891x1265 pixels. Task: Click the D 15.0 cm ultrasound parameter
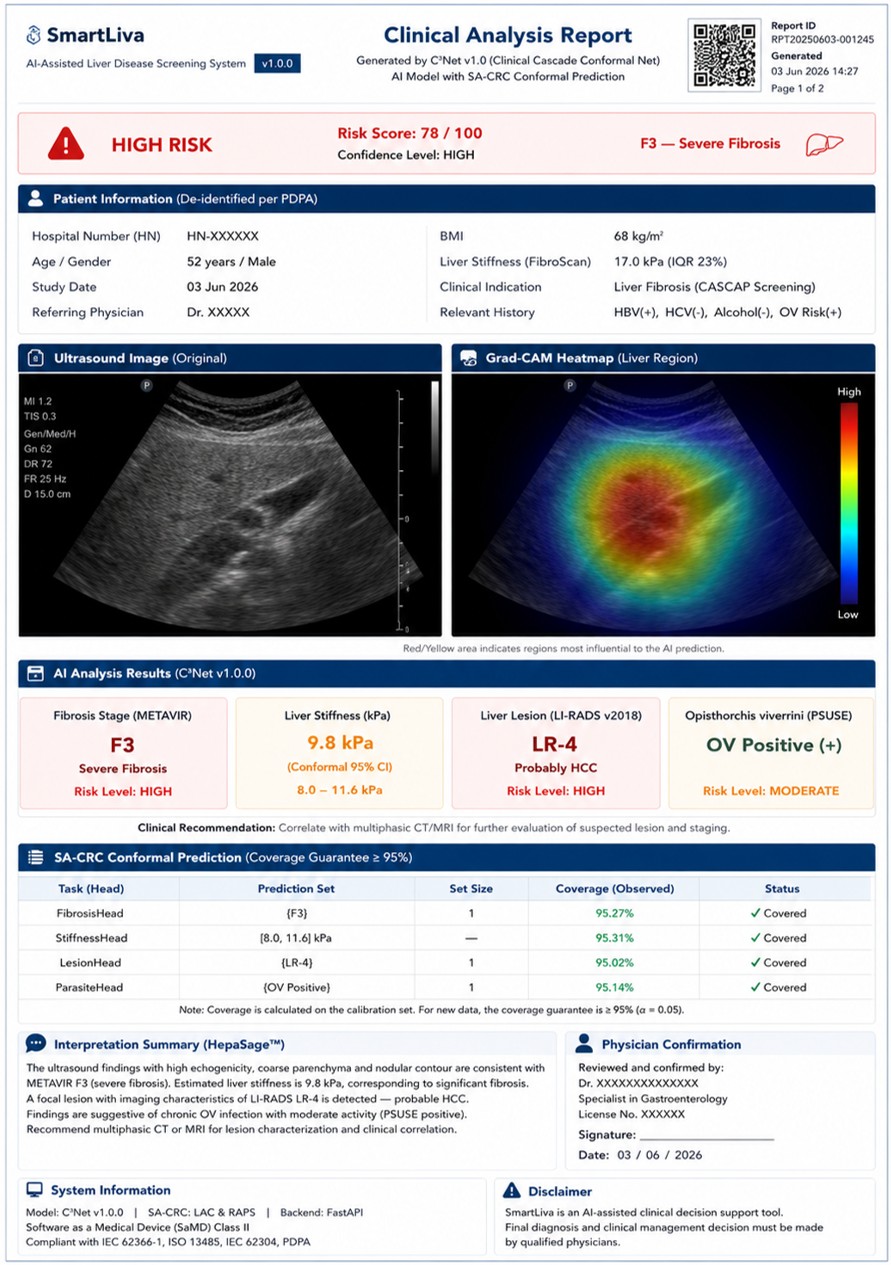click(x=47, y=494)
